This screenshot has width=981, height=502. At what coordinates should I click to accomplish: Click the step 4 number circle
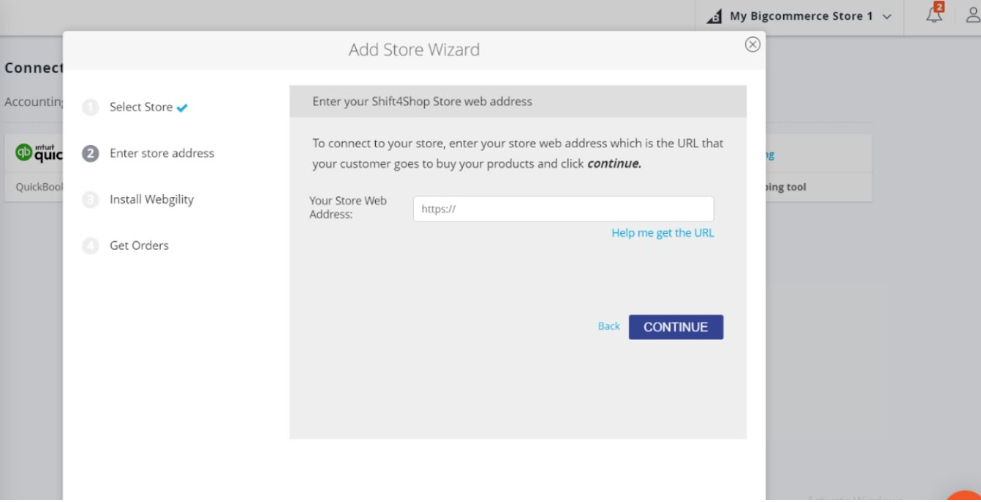tap(91, 246)
